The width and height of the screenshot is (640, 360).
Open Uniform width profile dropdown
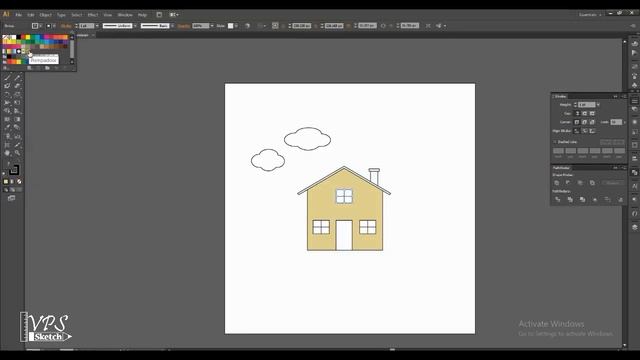135,26
